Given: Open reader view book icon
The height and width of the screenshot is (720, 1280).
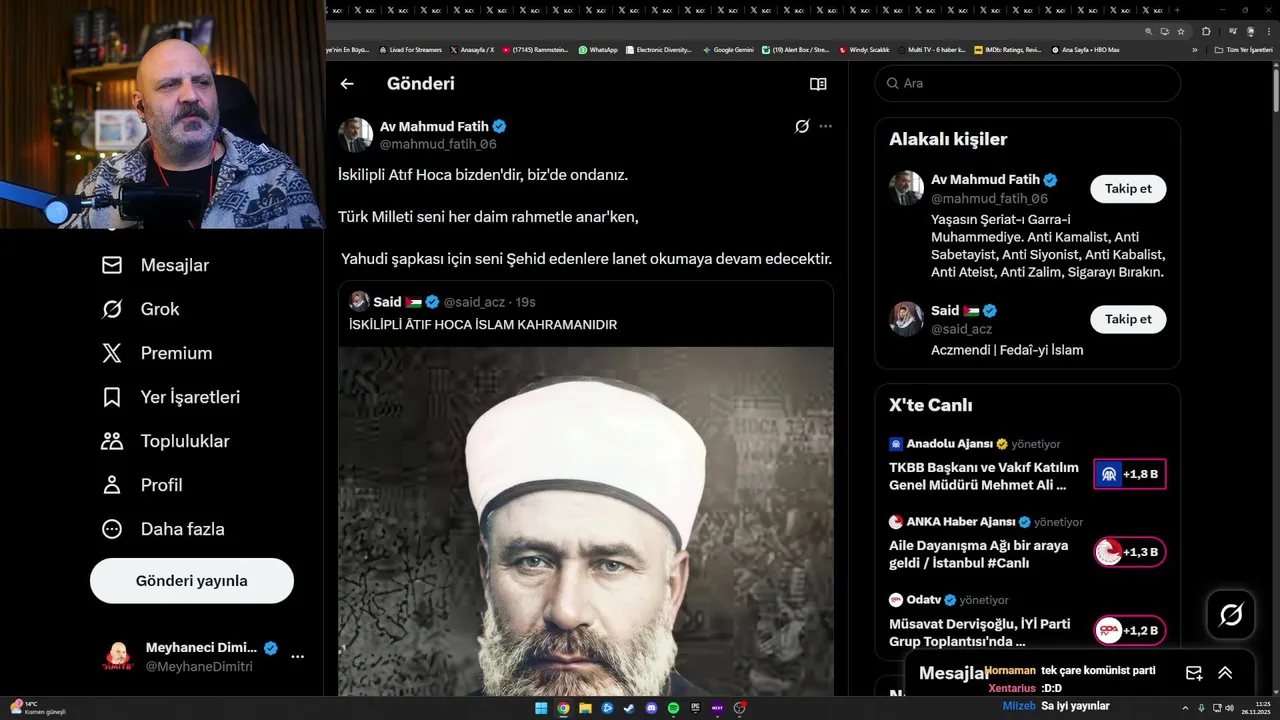Looking at the screenshot, I should click(x=818, y=84).
